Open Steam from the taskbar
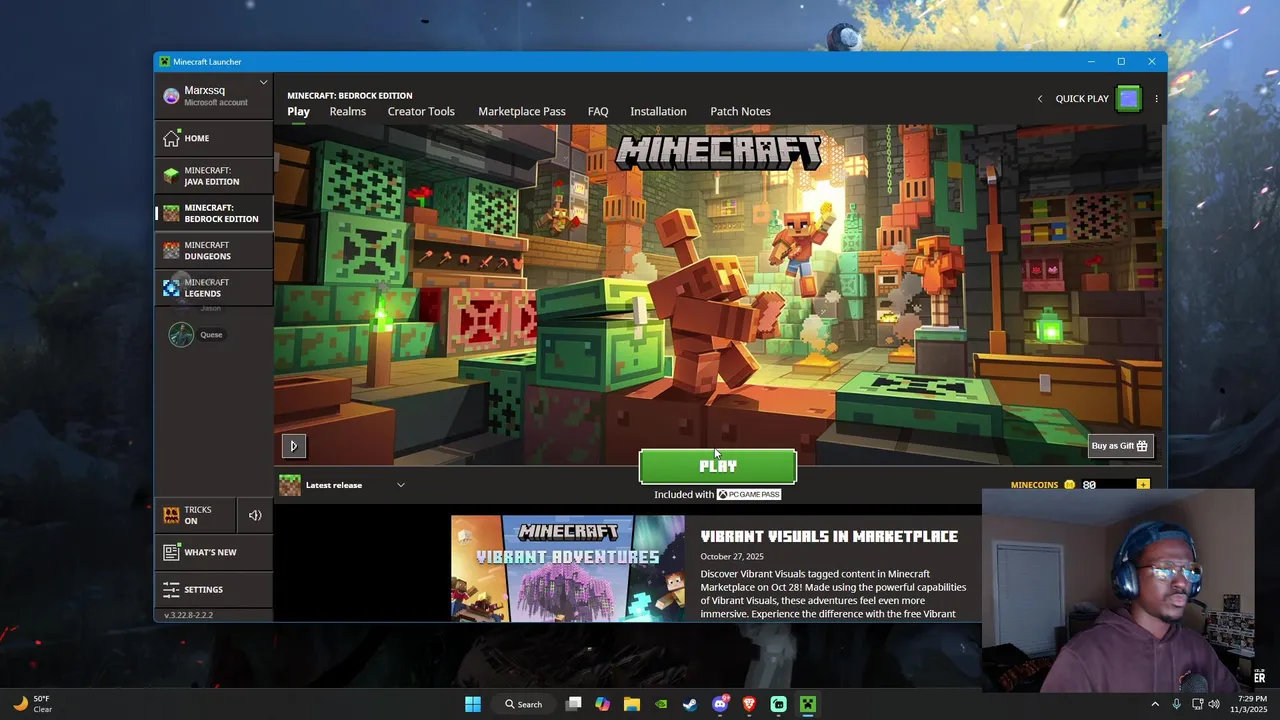Viewport: 1280px width, 720px height. coord(690,704)
